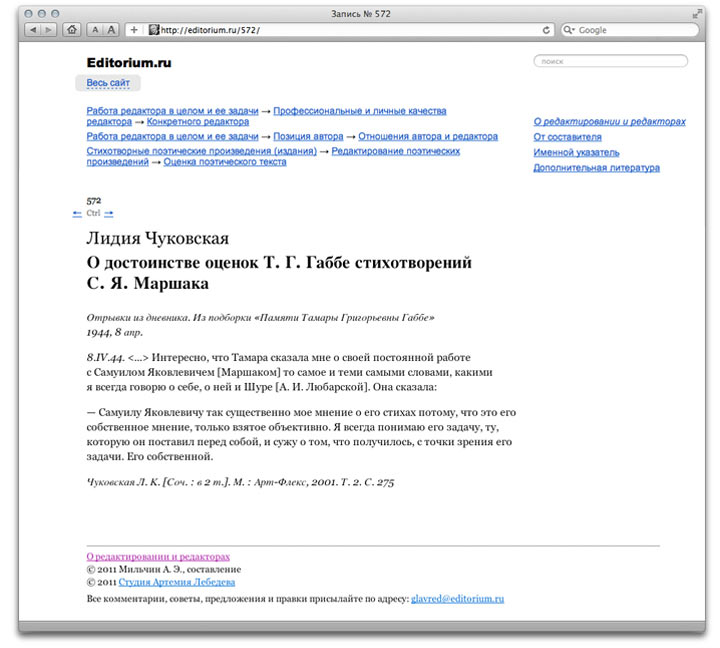Open the Весь сайт section tab
The image size is (720, 648).
coord(108,83)
